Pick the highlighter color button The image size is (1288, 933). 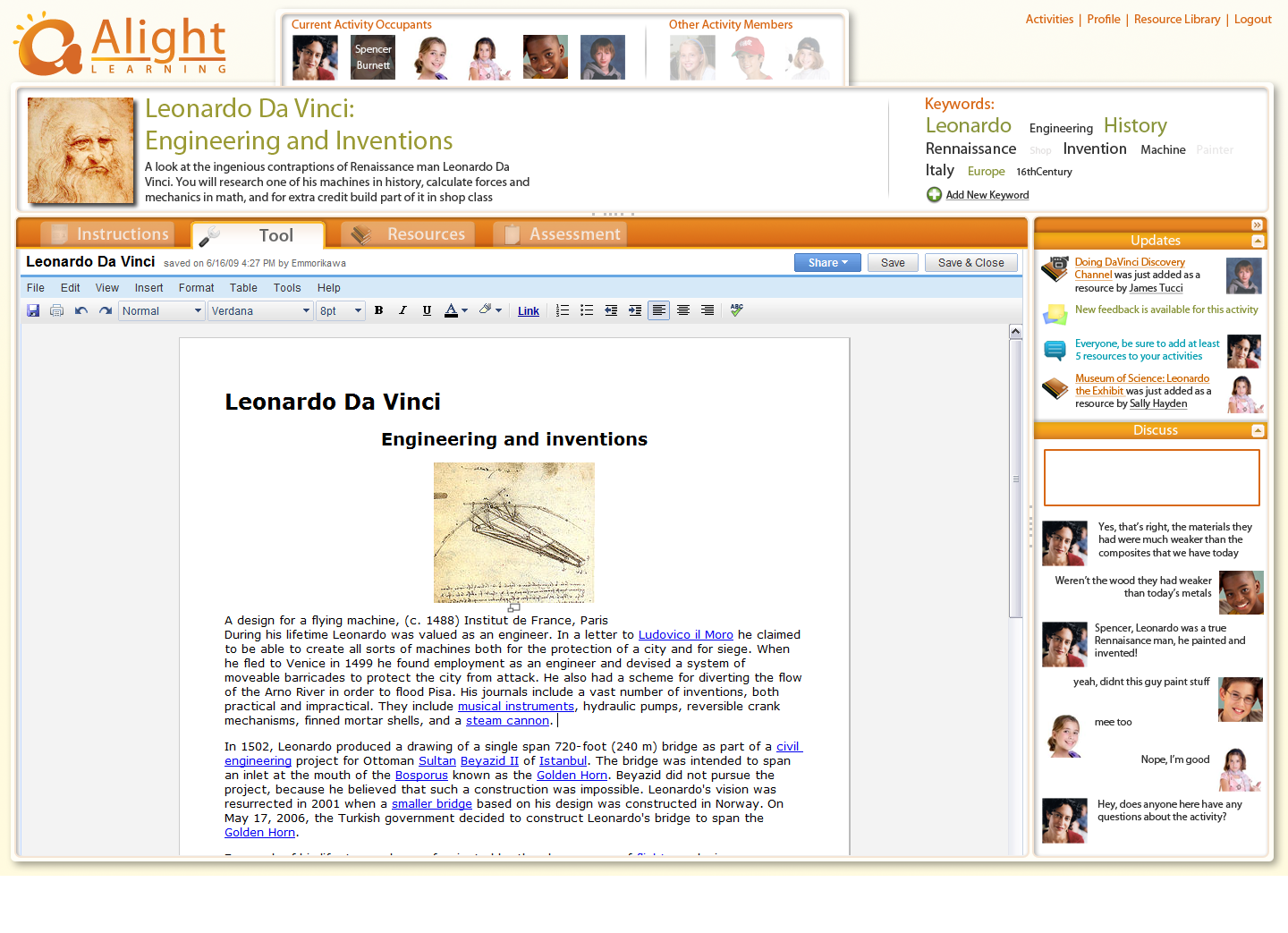(485, 310)
